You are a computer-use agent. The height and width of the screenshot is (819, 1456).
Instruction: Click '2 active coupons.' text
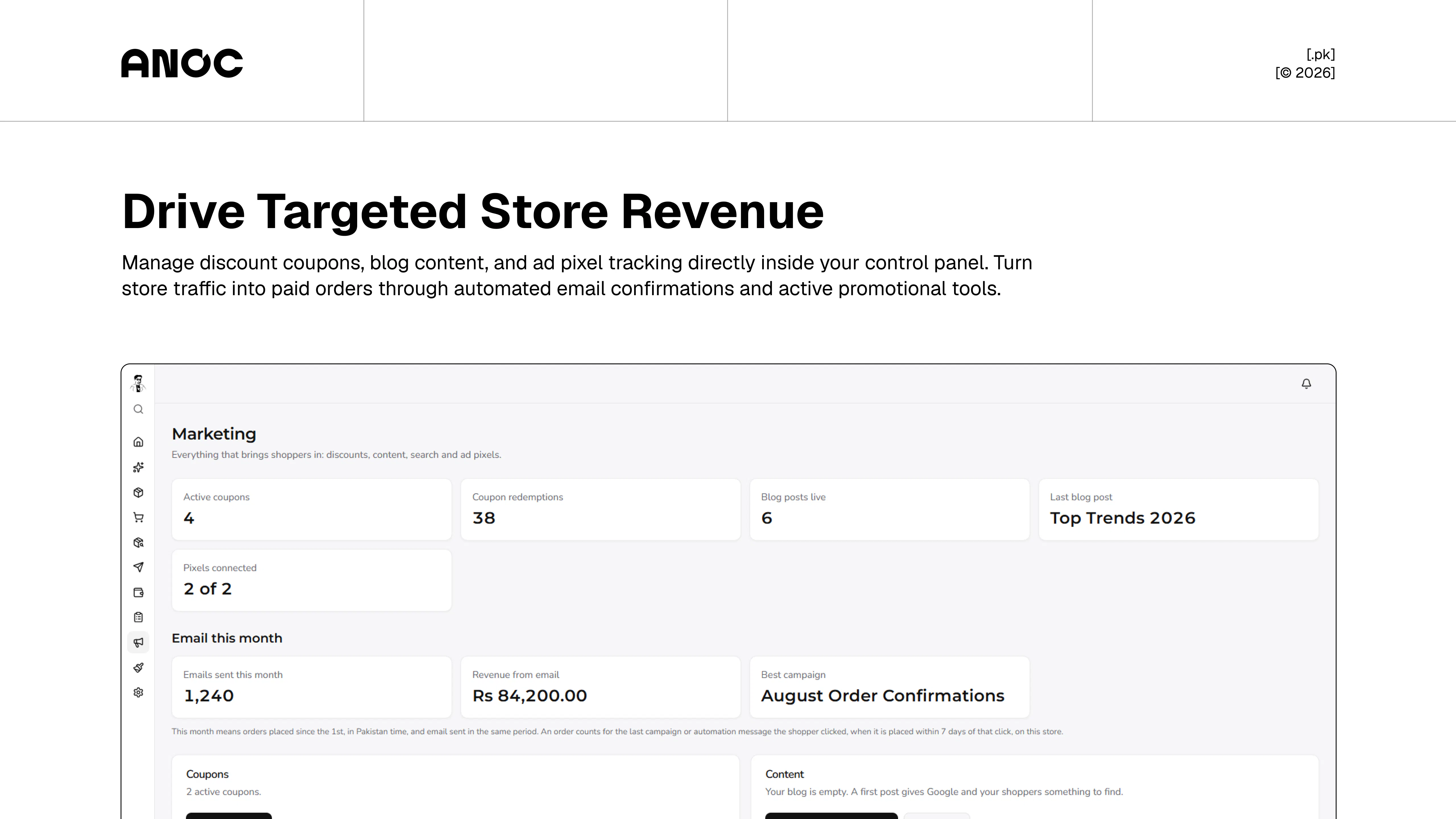click(x=223, y=792)
